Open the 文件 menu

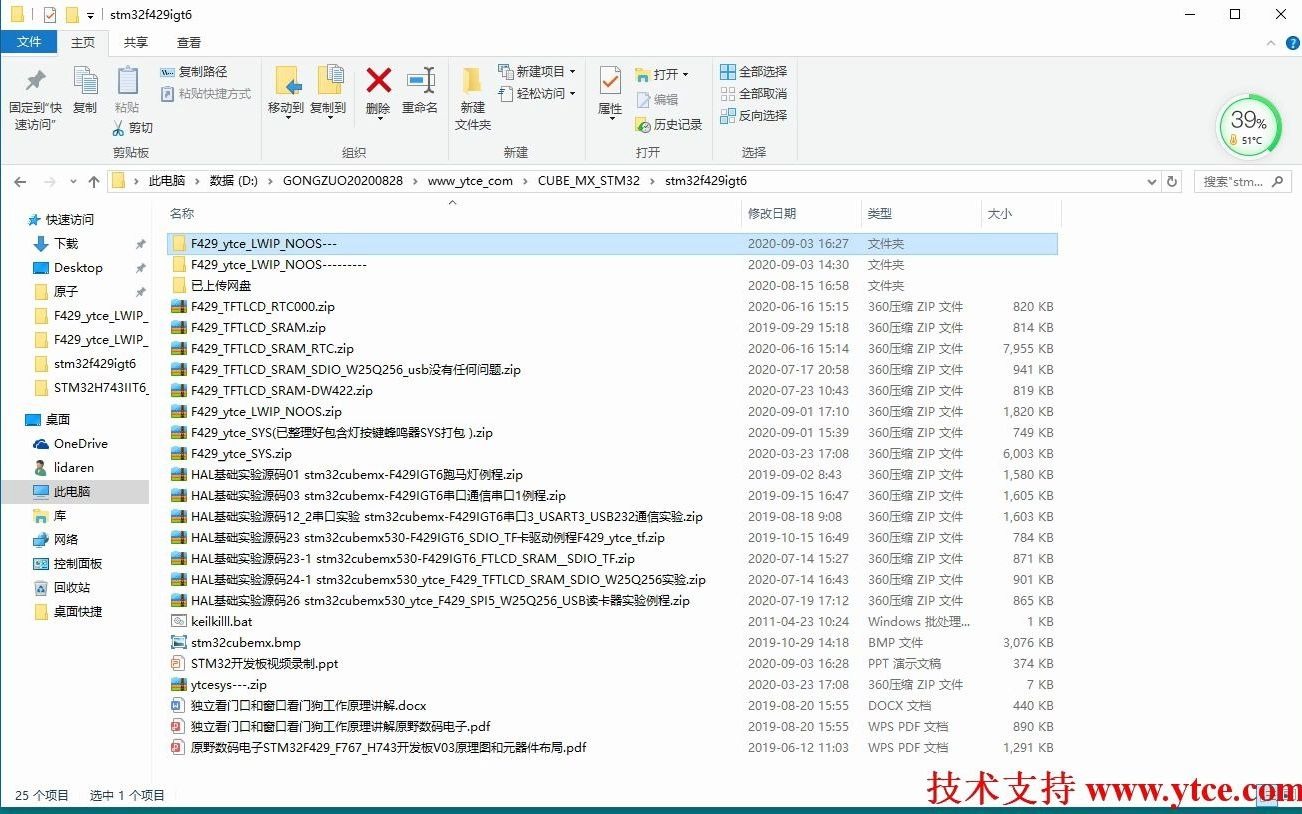coord(30,42)
